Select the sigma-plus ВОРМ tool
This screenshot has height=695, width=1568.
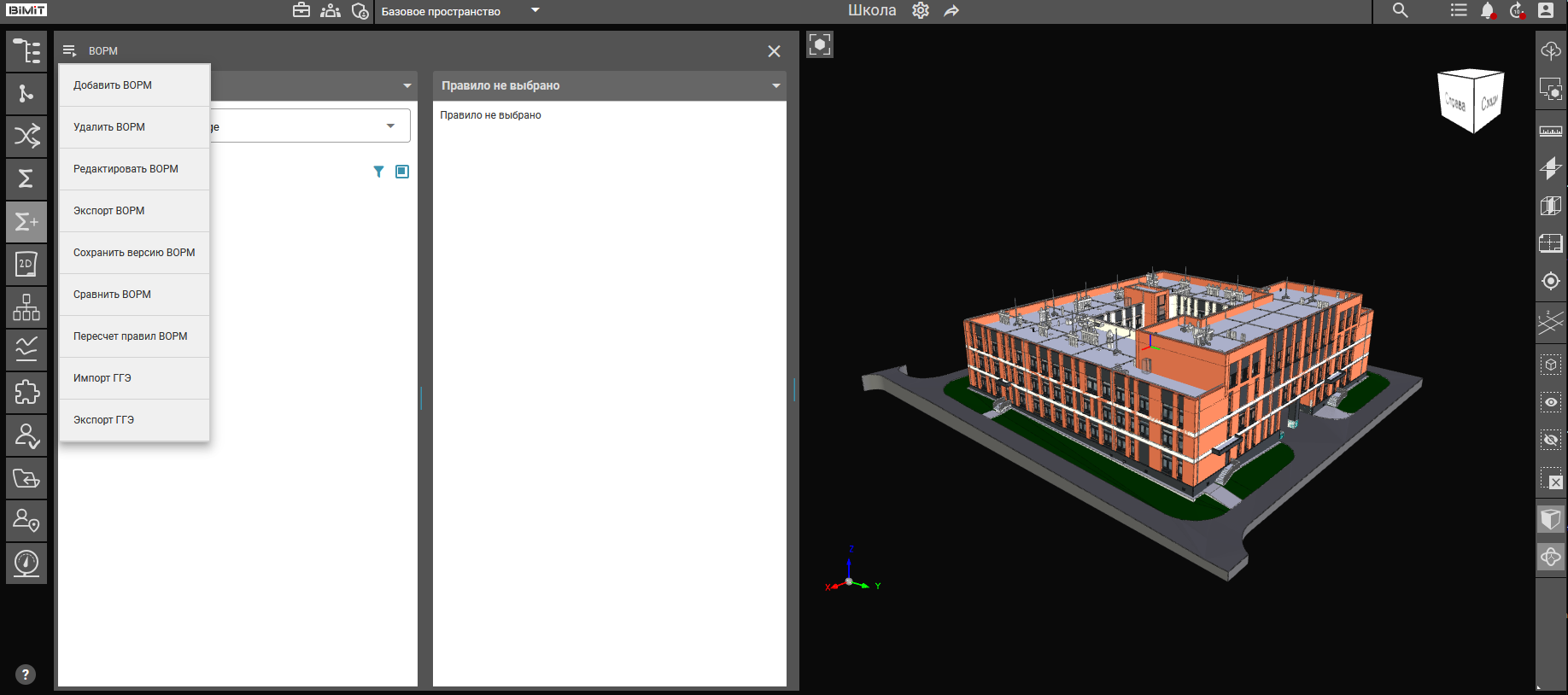[x=26, y=222]
